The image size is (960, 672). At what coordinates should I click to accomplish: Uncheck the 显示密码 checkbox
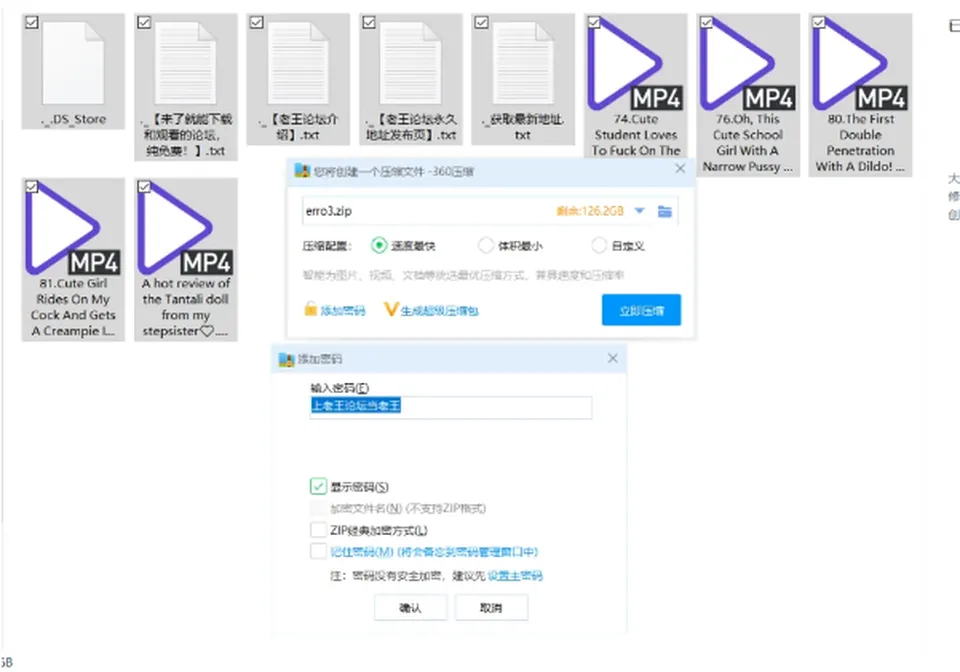click(318, 487)
